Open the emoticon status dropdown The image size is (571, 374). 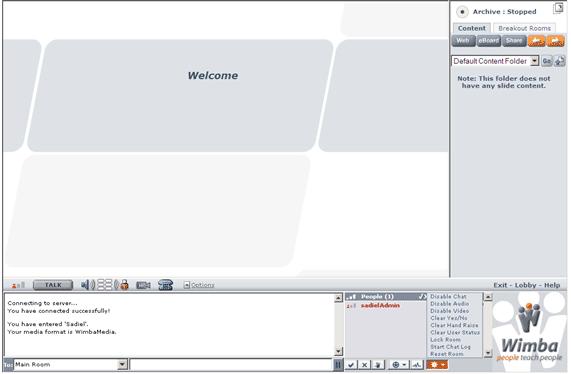[x=399, y=365]
